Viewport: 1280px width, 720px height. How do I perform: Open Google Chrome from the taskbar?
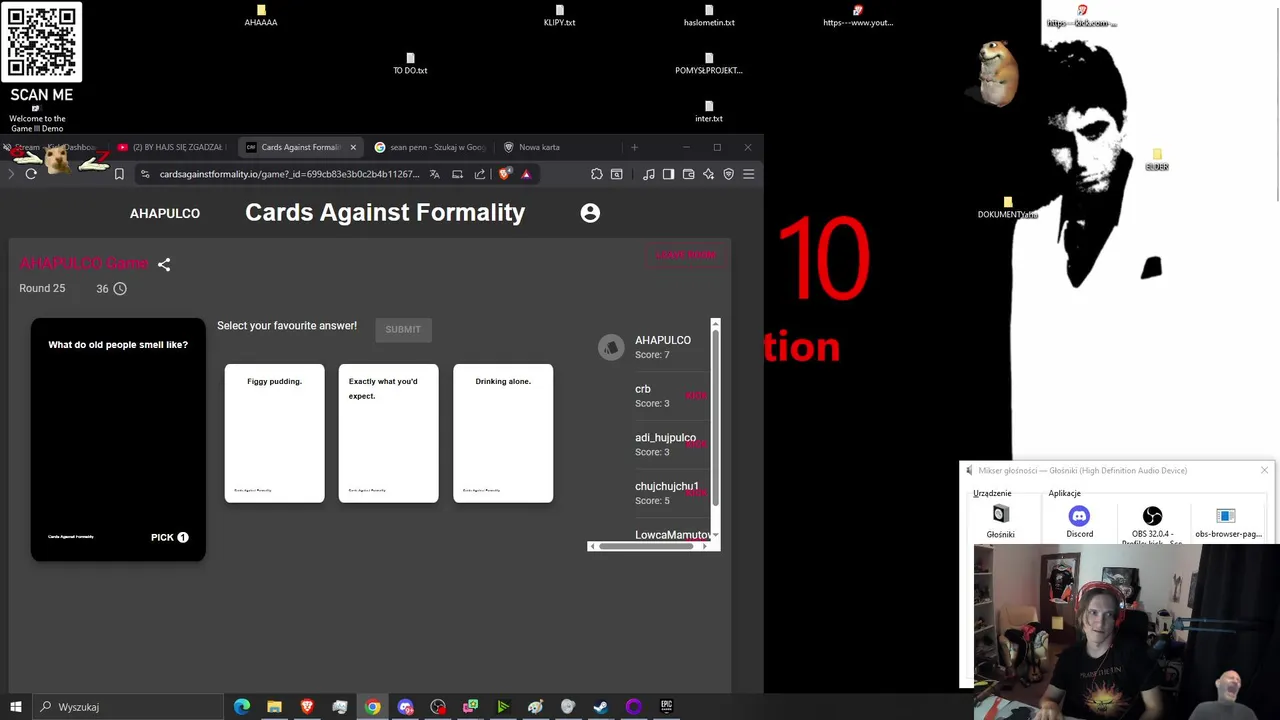tap(372, 707)
